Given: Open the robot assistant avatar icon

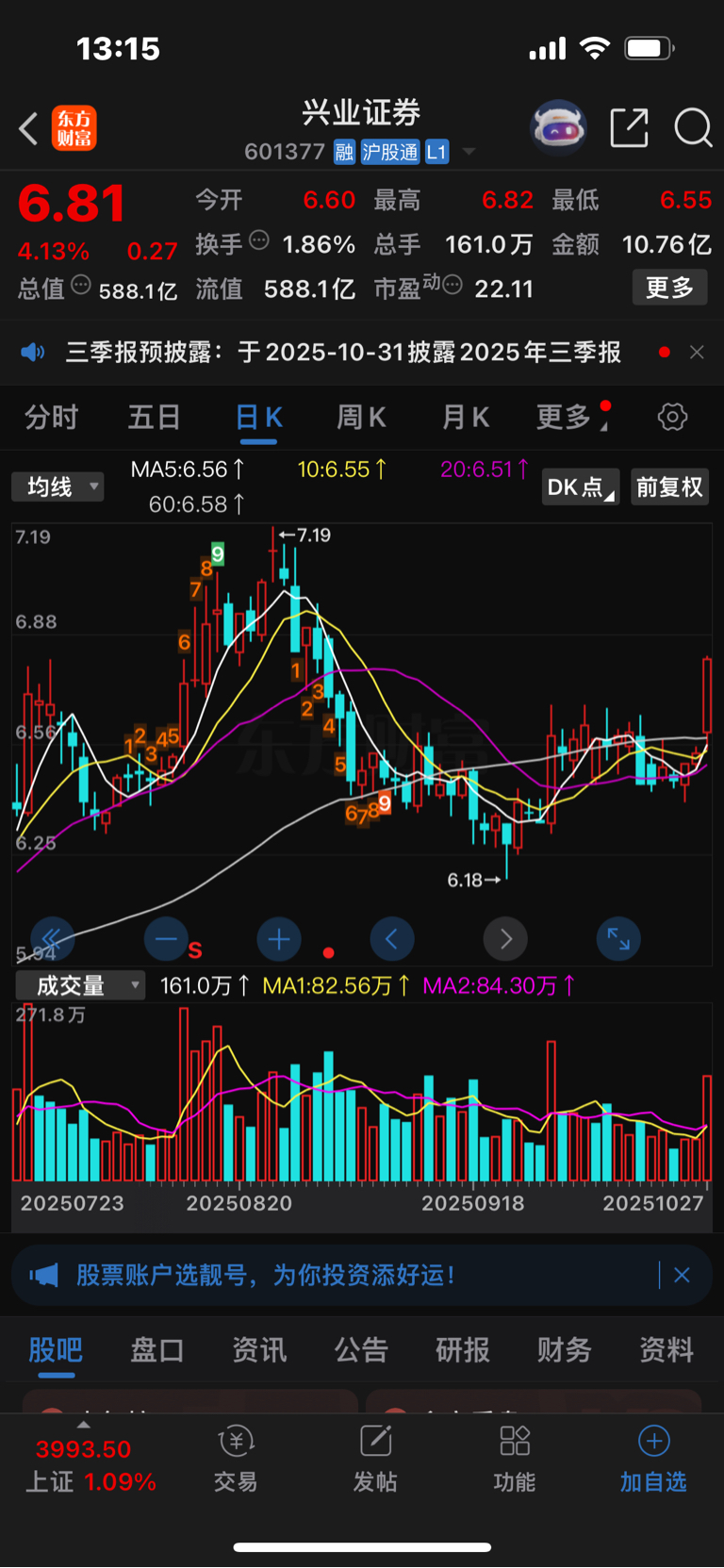Looking at the screenshot, I should coord(559,127).
